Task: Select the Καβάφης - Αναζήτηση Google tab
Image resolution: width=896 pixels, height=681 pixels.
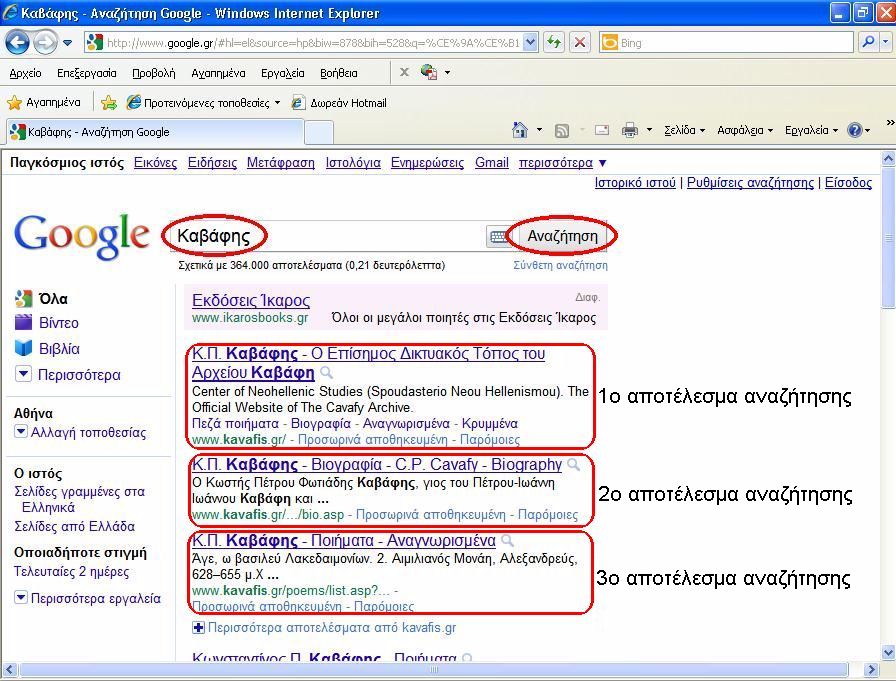Action: tap(154, 132)
